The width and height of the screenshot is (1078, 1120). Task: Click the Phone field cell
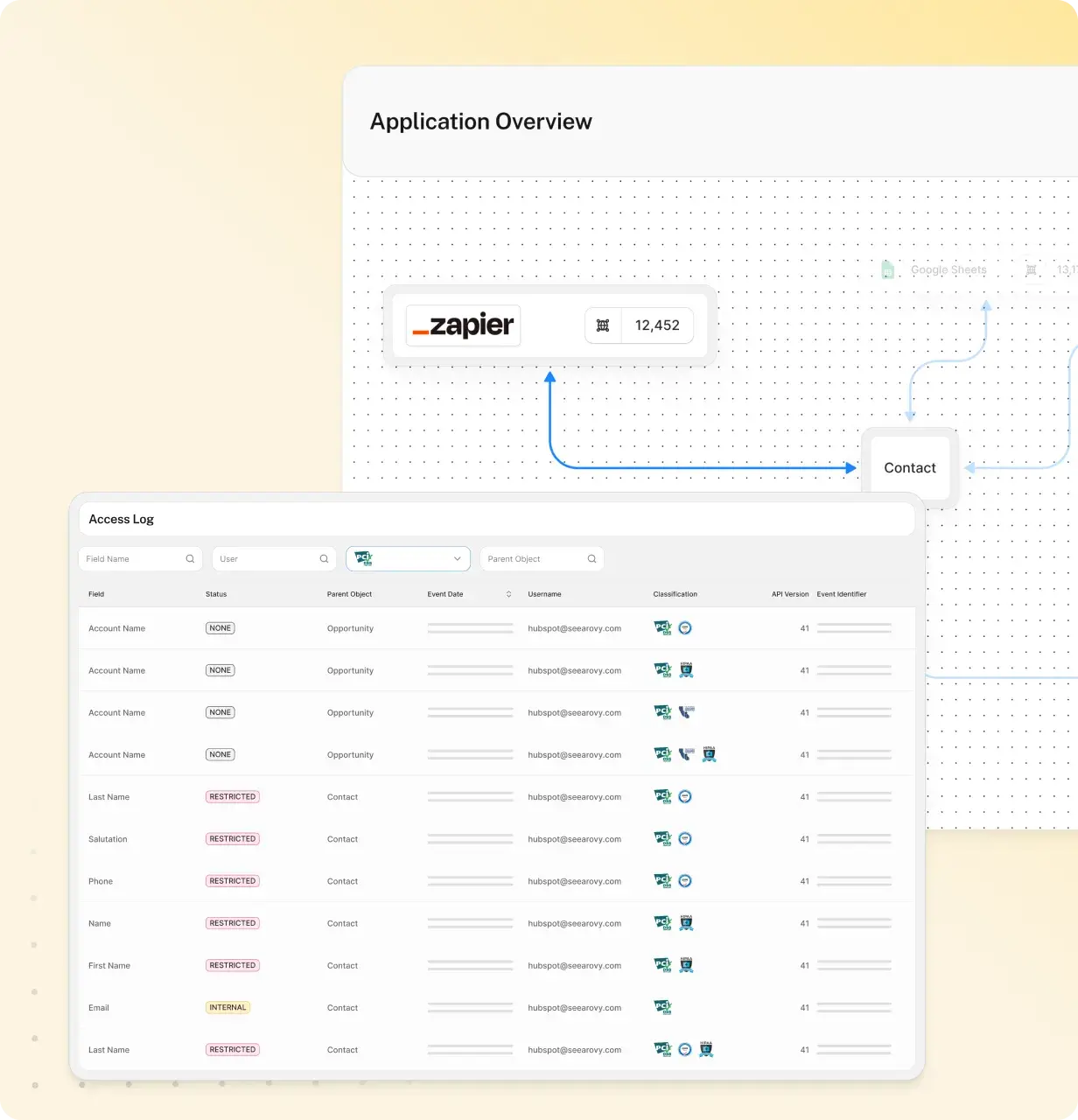click(x=101, y=881)
